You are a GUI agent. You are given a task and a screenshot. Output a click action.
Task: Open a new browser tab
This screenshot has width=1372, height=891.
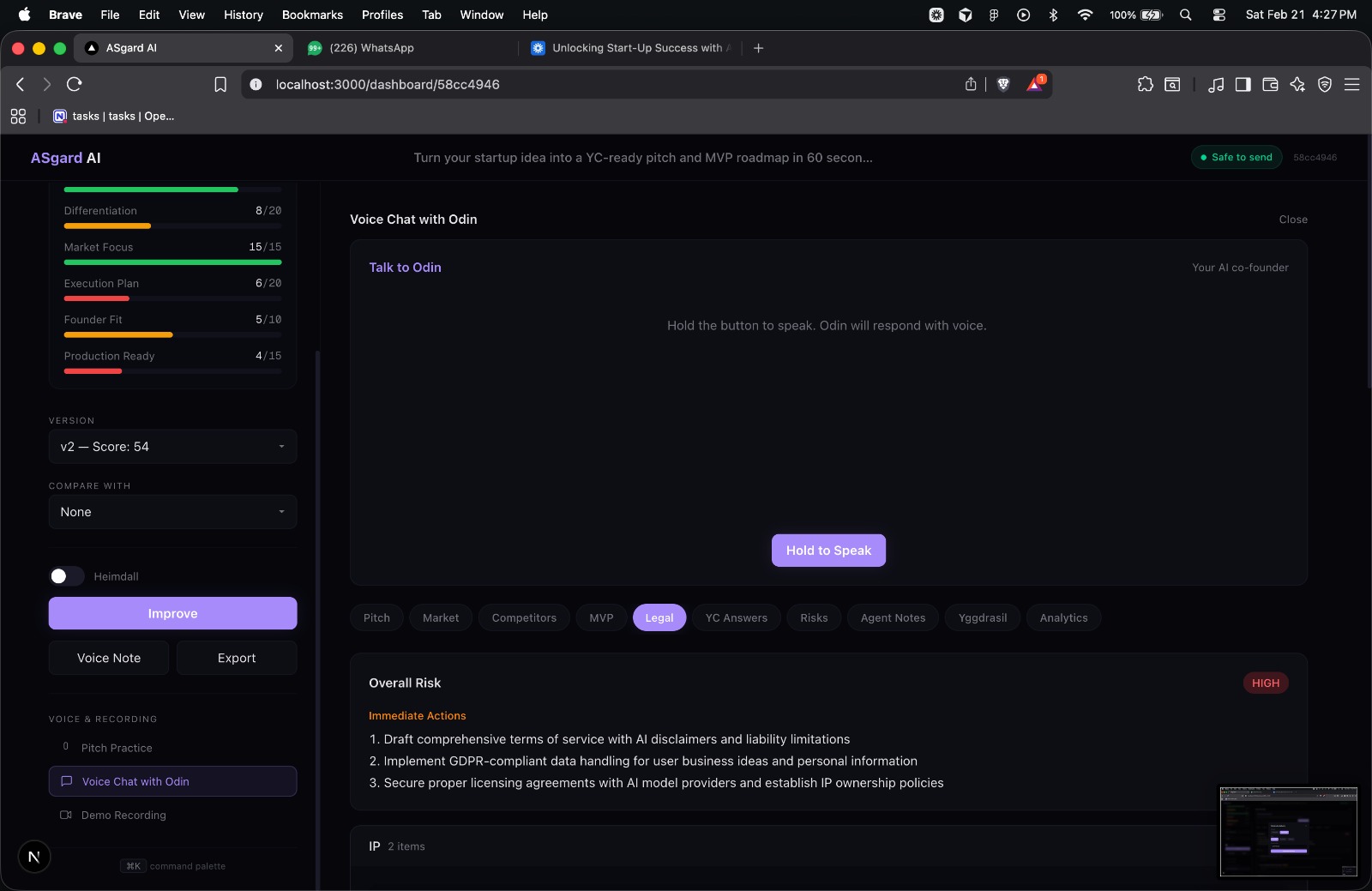758,48
